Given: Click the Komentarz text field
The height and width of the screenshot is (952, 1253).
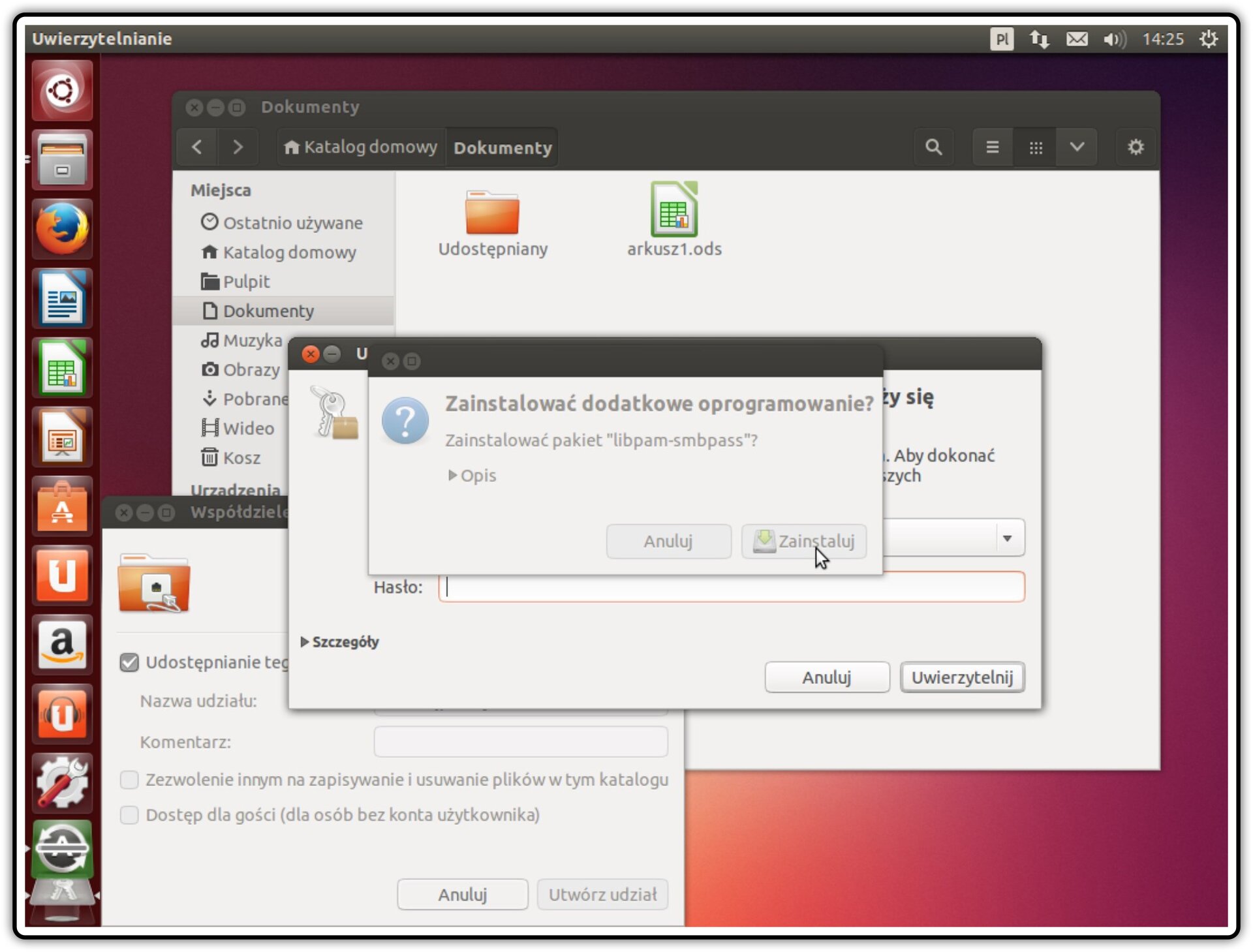Looking at the screenshot, I should point(521,742).
